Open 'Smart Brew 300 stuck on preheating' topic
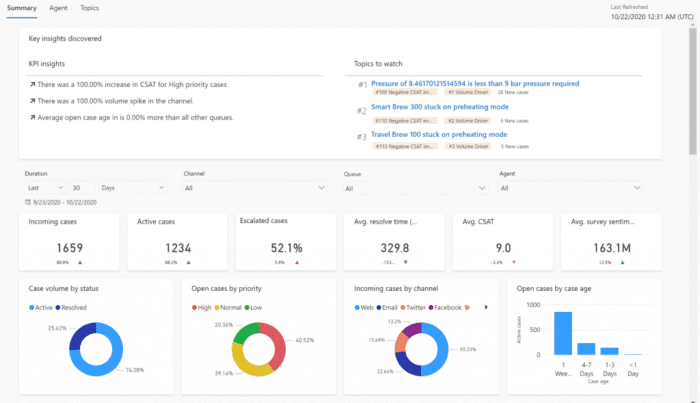 (440, 106)
